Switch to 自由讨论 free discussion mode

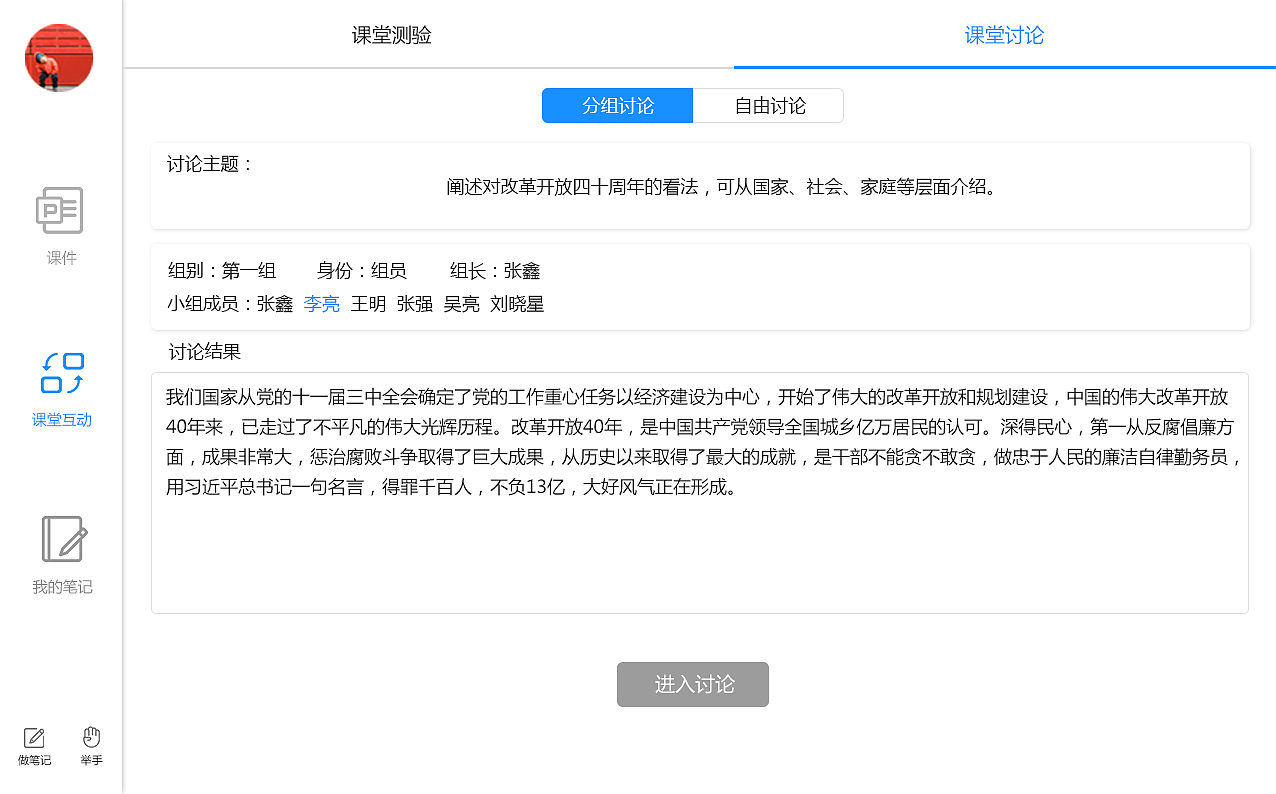click(768, 105)
